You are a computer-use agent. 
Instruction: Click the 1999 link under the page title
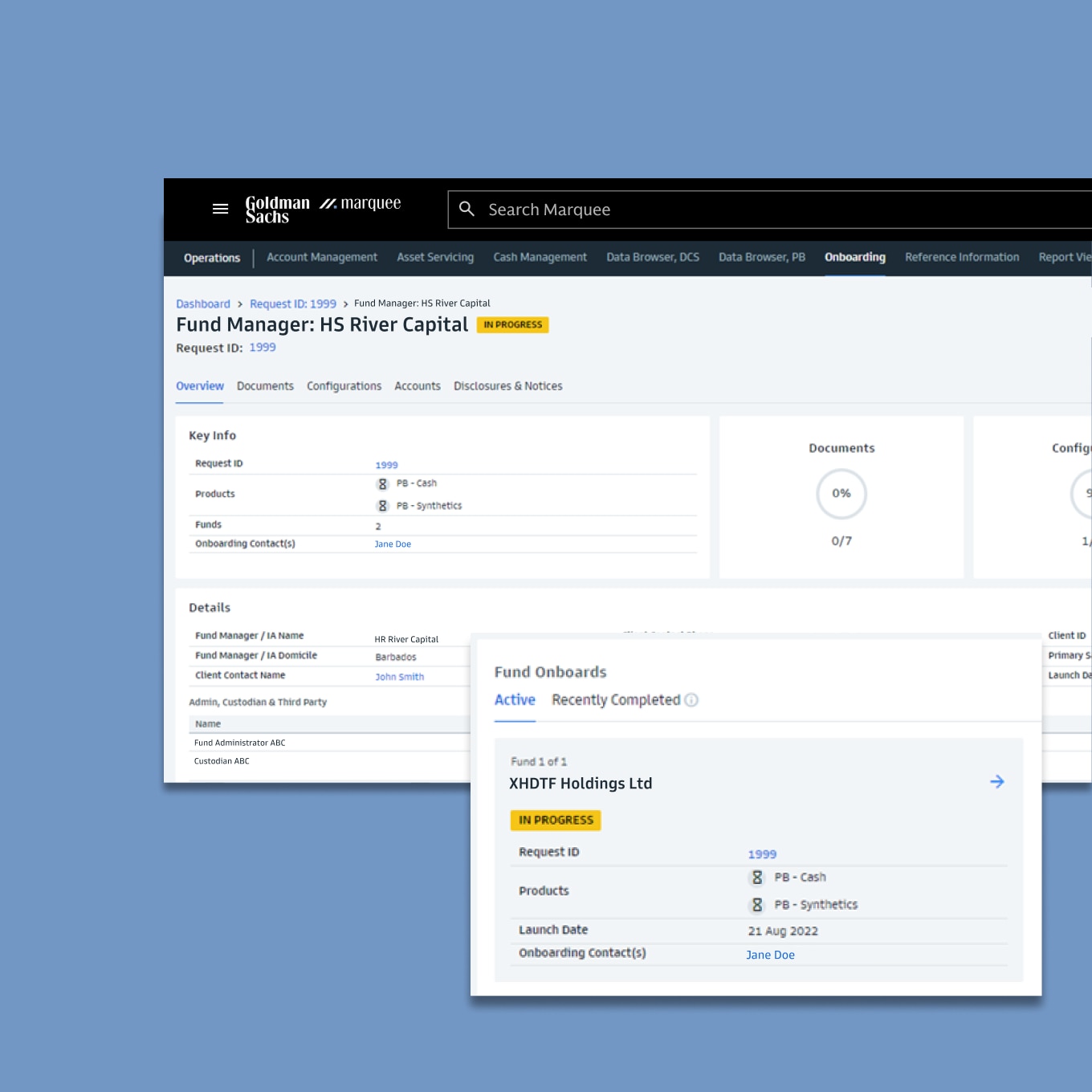point(263,348)
